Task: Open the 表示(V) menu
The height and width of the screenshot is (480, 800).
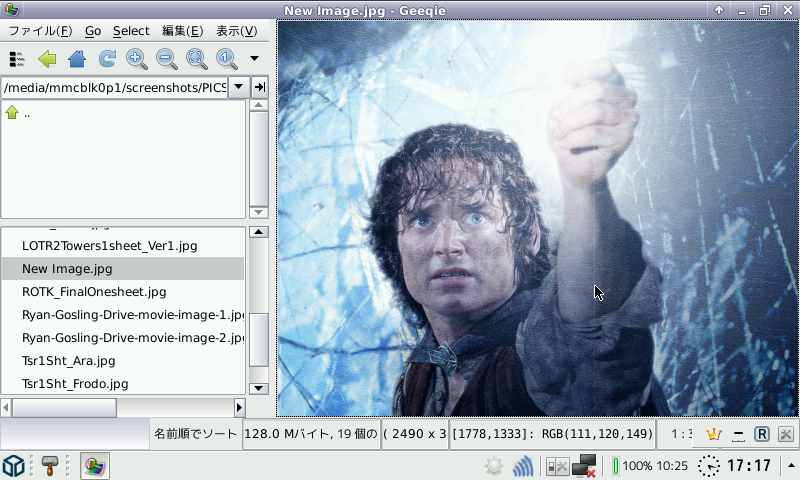Action: 237,31
